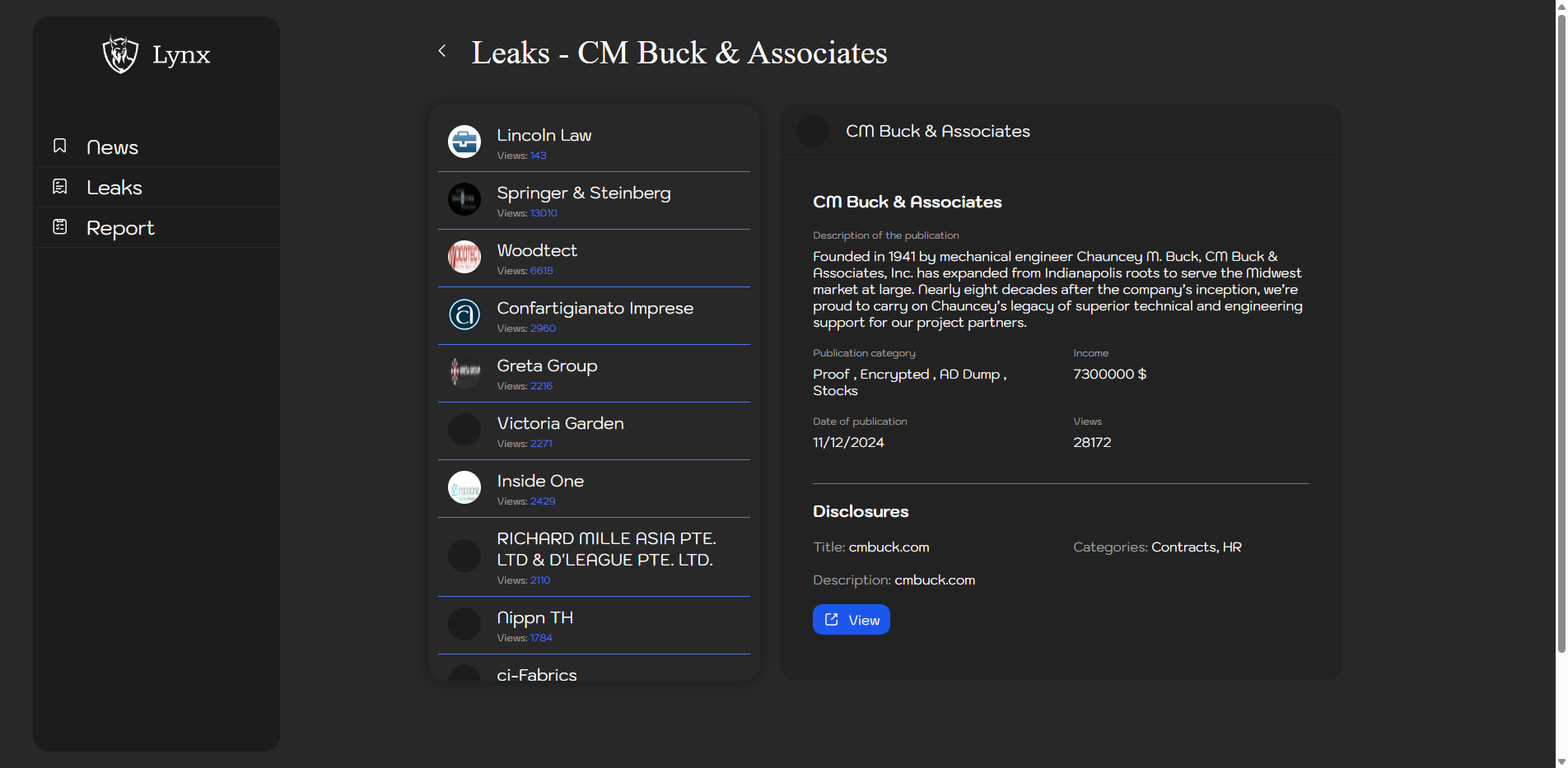Viewport: 1568px width, 768px height.
Task: Click the CM Buck header avatar circle
Action: click(x=813, y=131)
